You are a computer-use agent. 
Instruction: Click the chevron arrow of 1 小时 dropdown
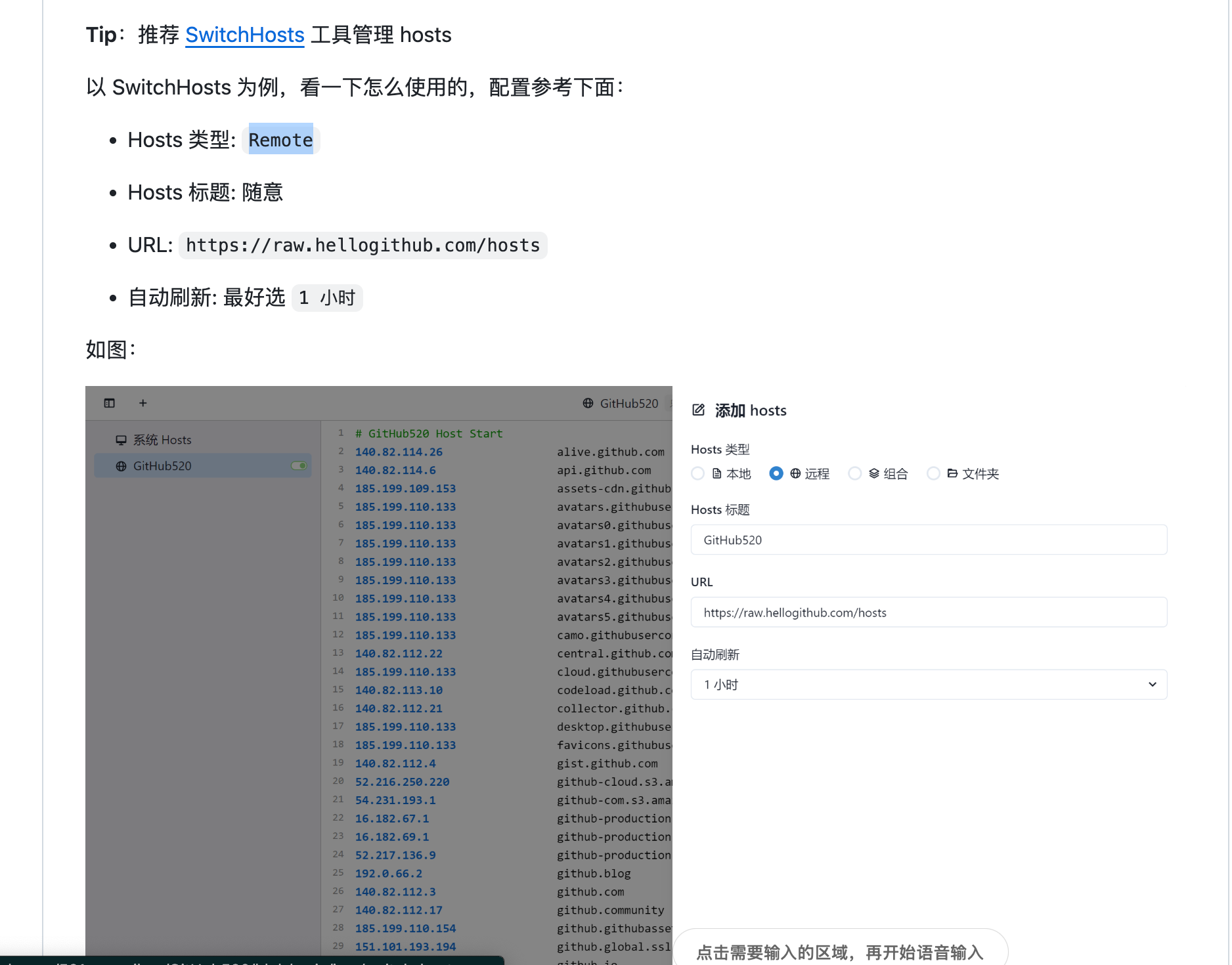pyautogui.click(x=1153, y=685)
